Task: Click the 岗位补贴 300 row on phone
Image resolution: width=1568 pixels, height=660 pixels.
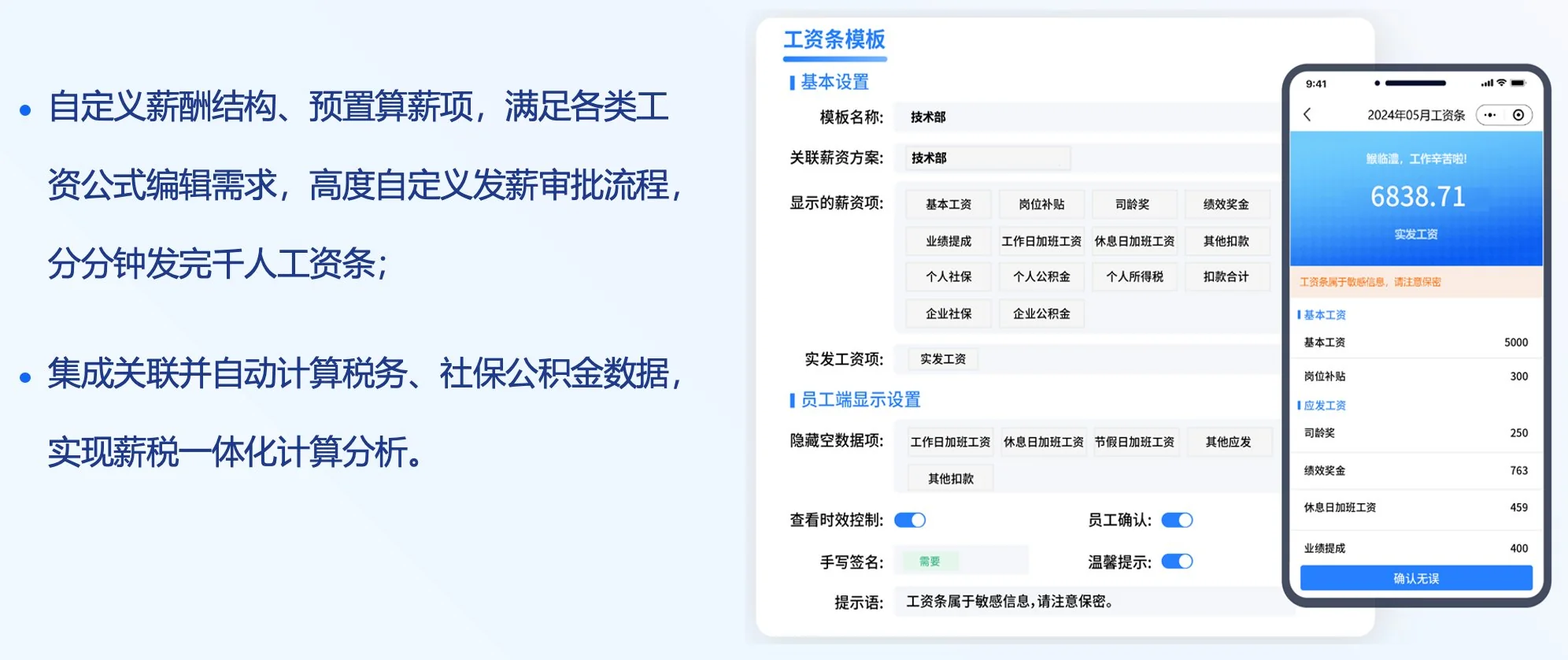Action: click(x=1416, y=376)
